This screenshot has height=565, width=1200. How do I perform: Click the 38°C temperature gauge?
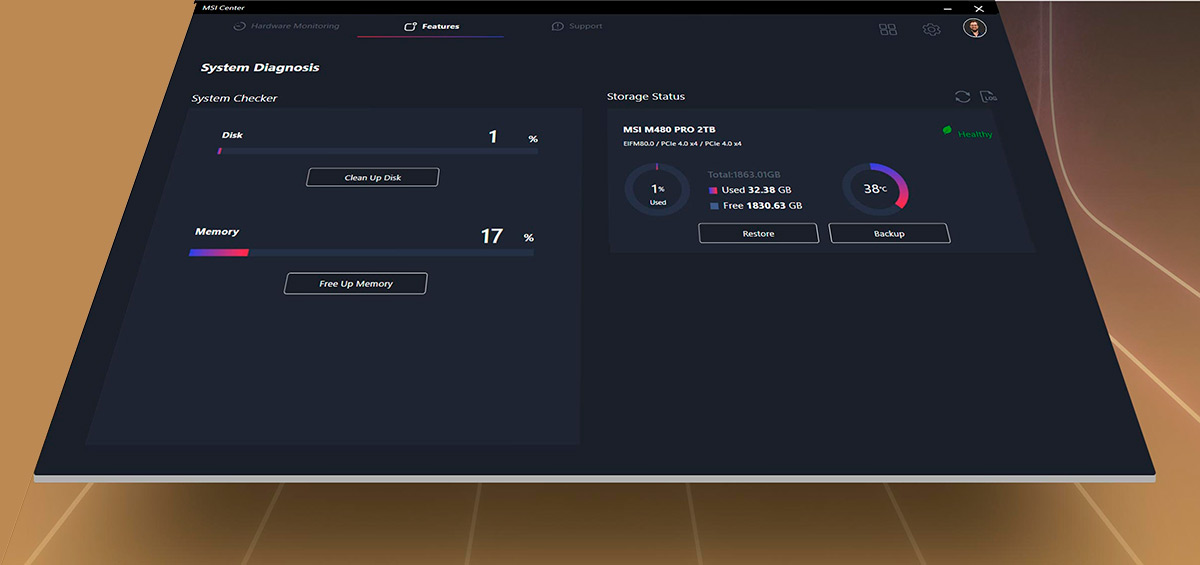coord(875,189)
